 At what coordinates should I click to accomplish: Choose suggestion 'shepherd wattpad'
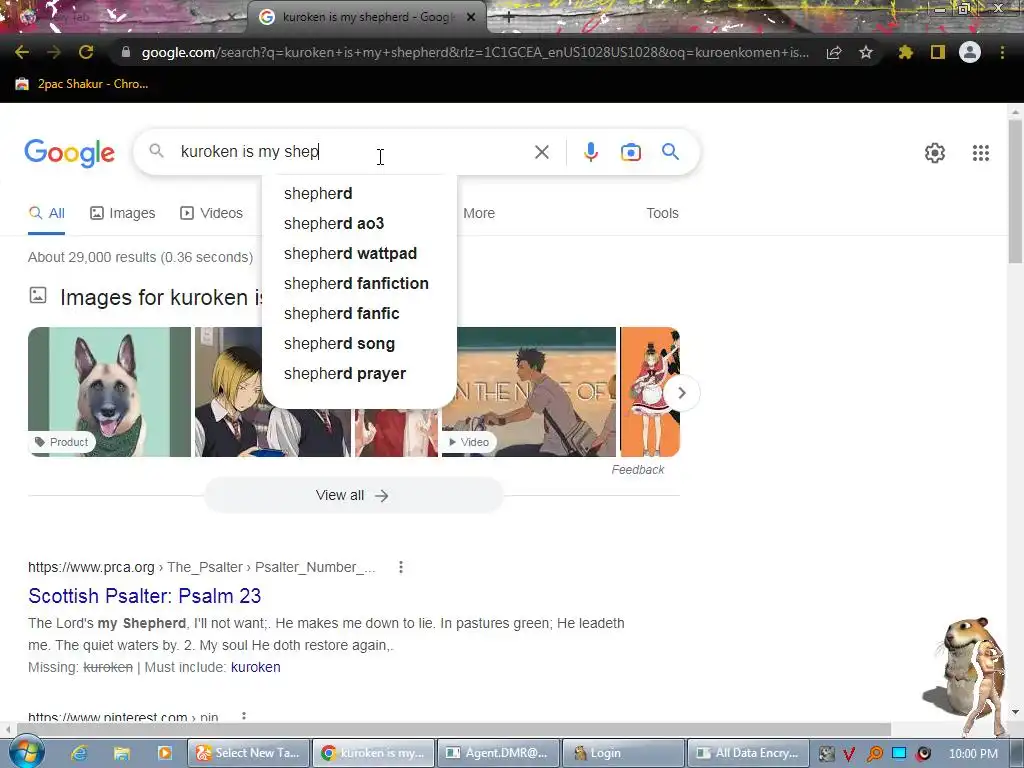359,253
